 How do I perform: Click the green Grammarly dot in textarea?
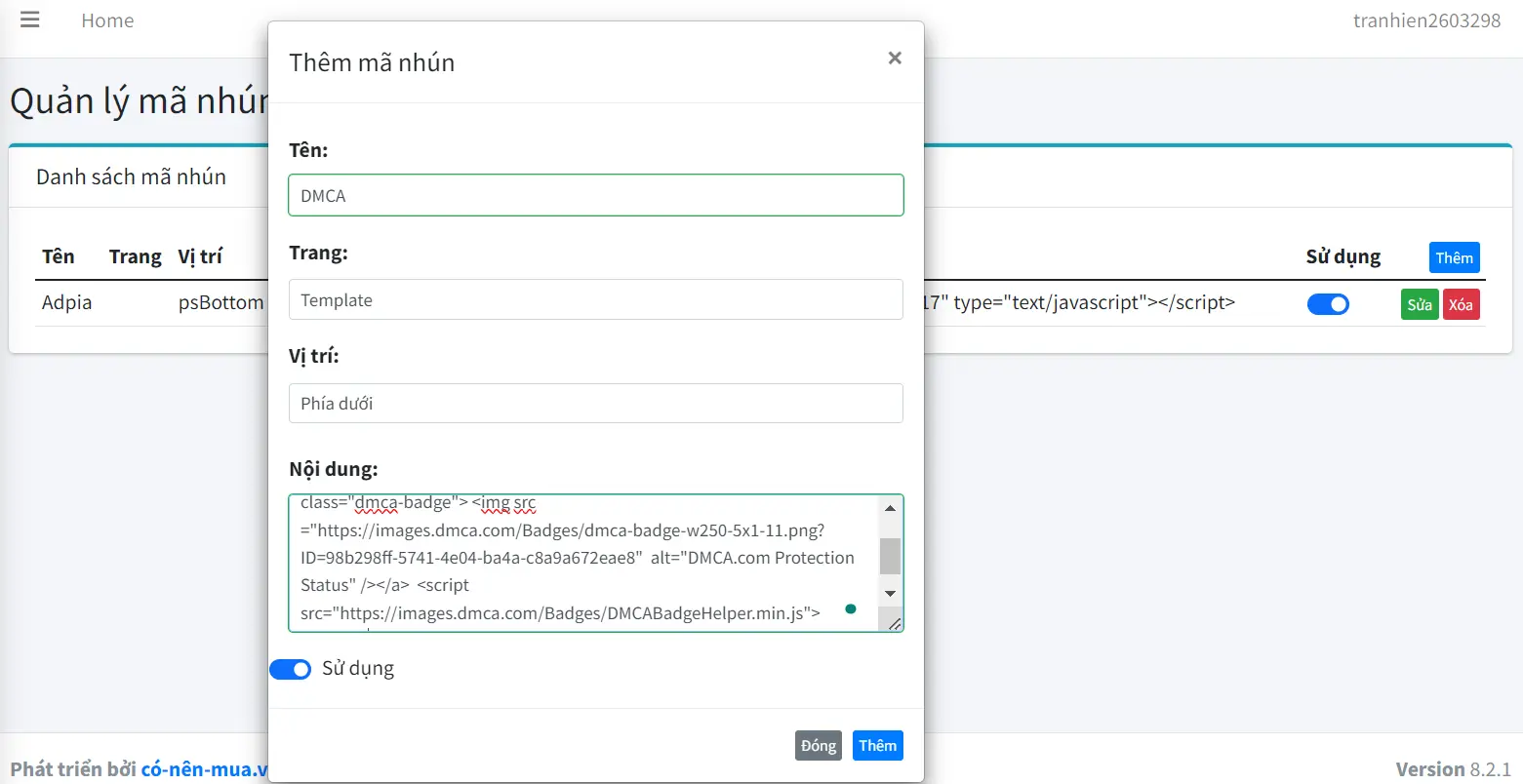coord(851,609)
